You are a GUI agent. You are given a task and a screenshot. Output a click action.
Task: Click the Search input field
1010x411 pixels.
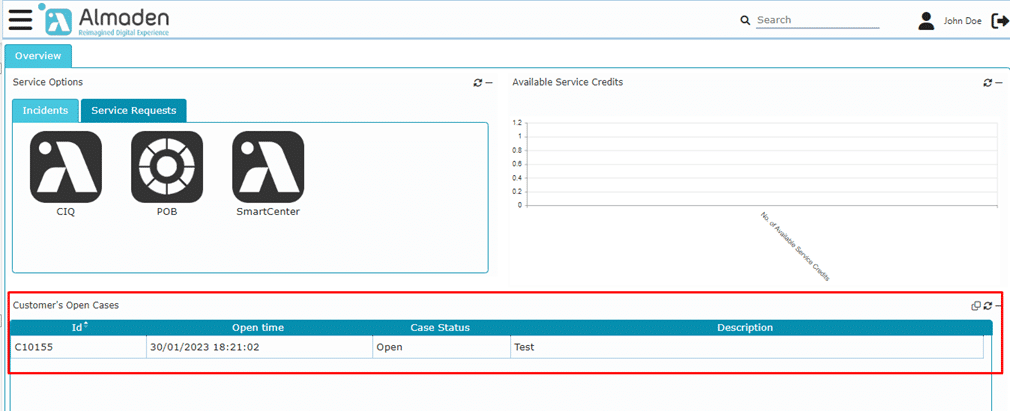coord(817,20)
